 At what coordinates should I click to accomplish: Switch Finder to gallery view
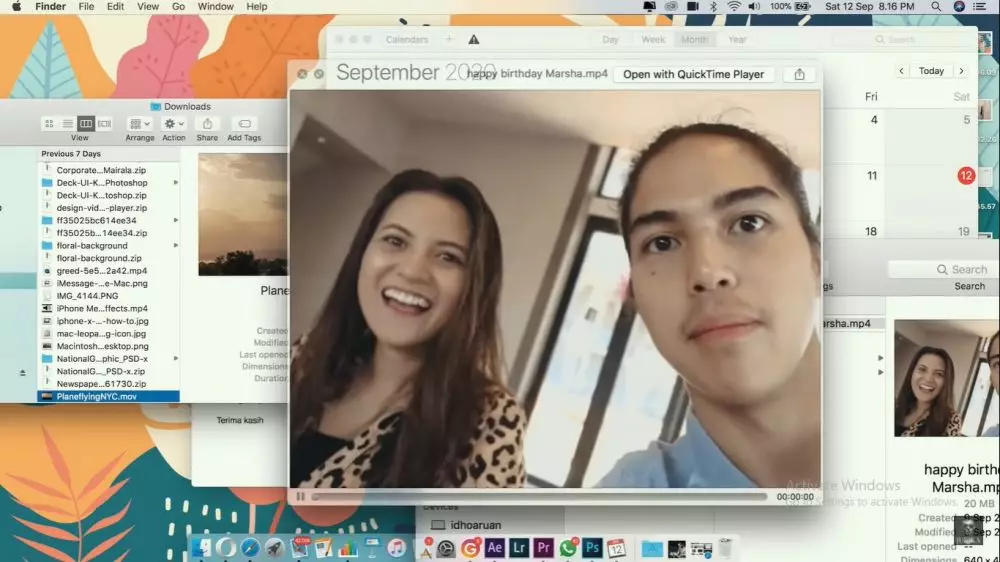point(104,124)
